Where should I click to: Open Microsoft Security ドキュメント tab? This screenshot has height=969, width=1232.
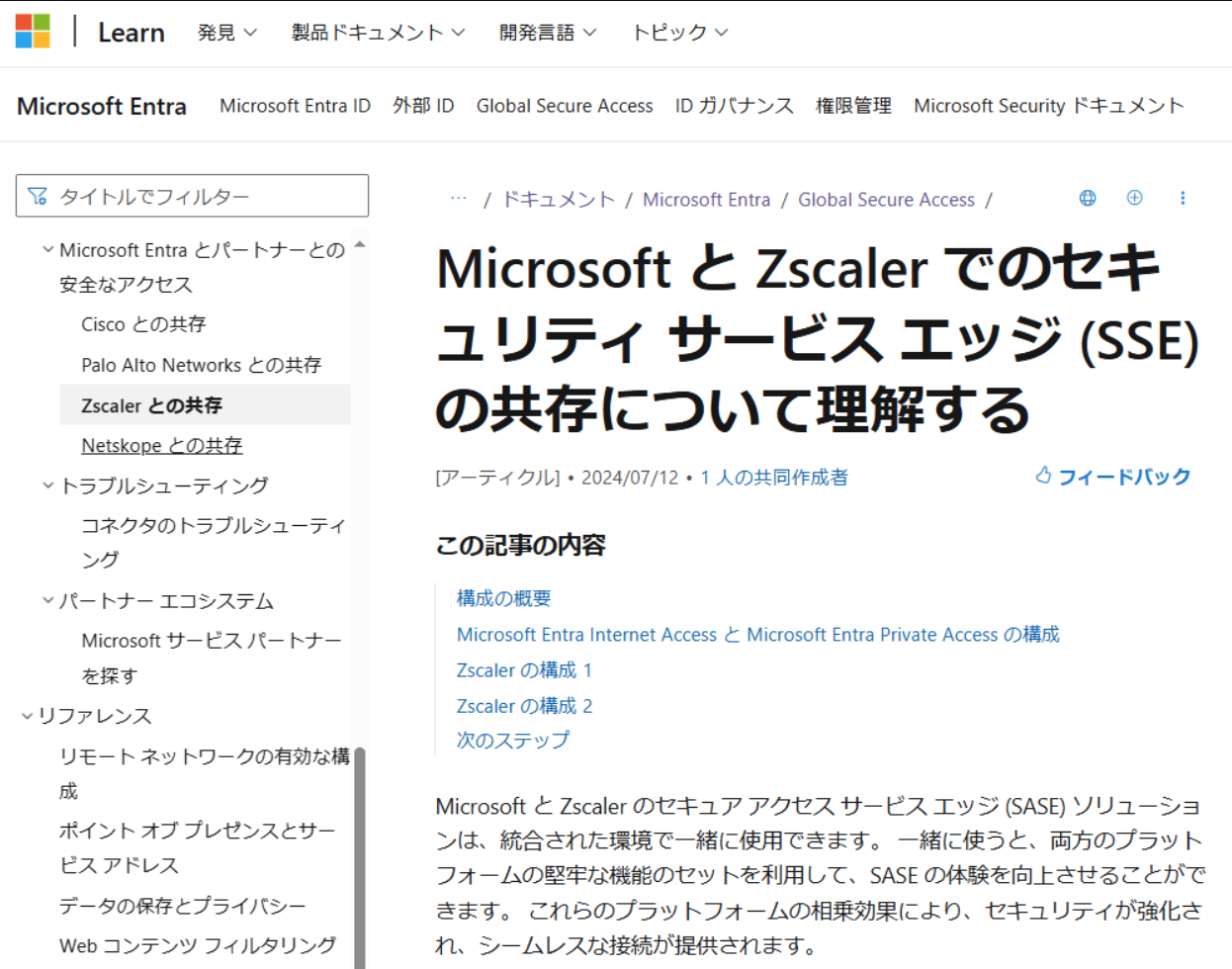click(1048, 106)
